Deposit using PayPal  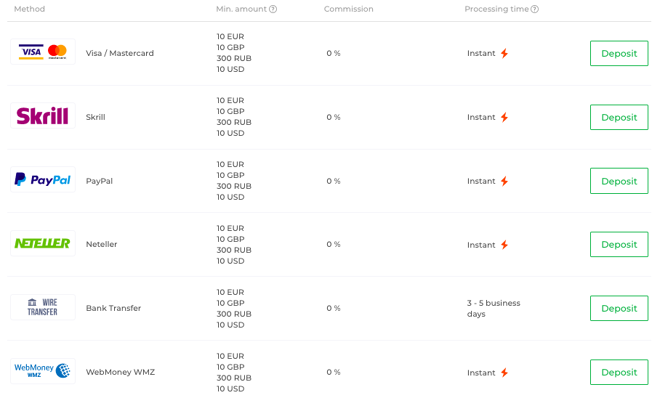pyautogui.click(x=619, y=181)
